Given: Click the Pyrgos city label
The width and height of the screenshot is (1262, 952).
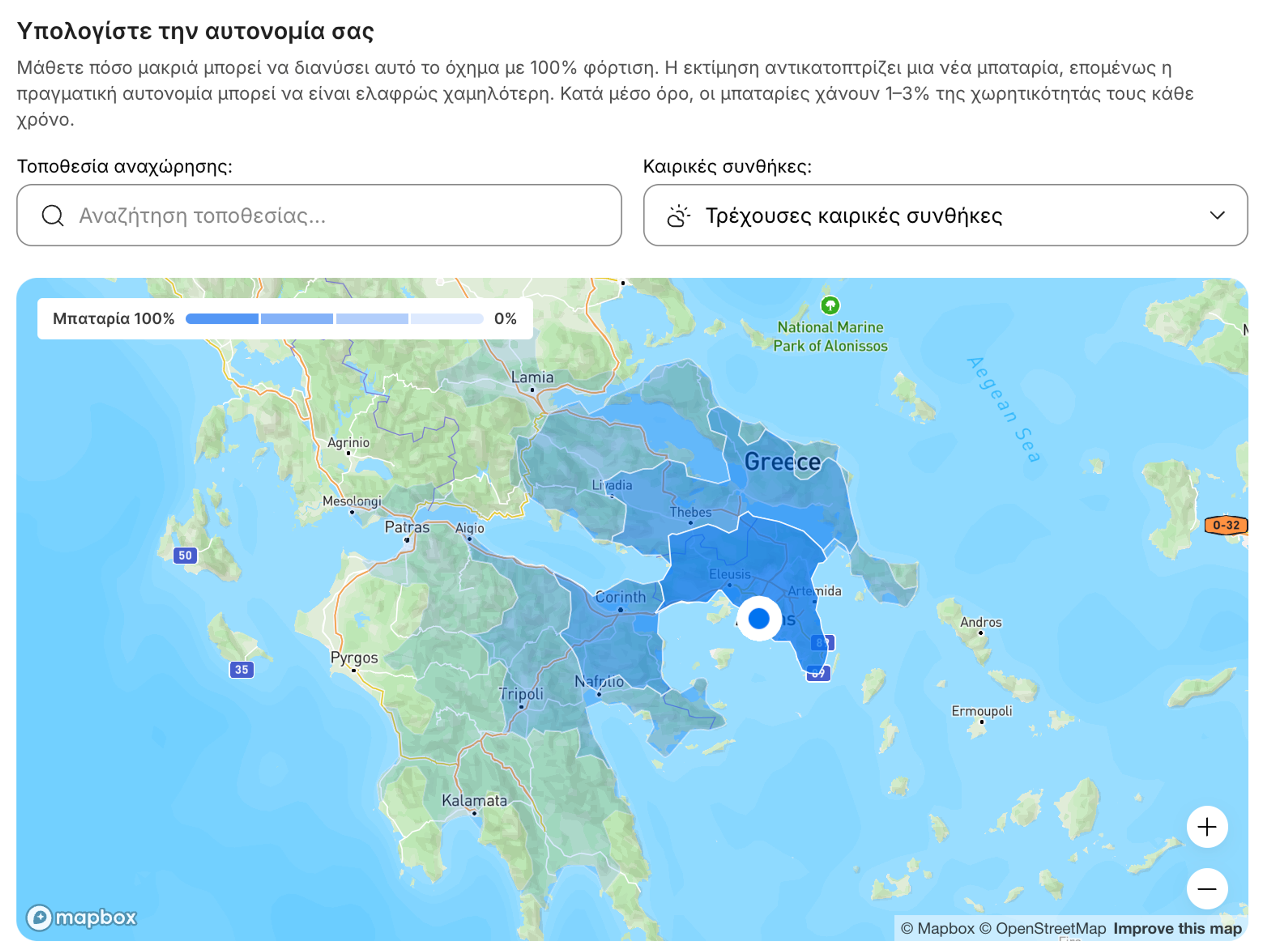Looking at the screenshot, I should [x=354, y=658].
